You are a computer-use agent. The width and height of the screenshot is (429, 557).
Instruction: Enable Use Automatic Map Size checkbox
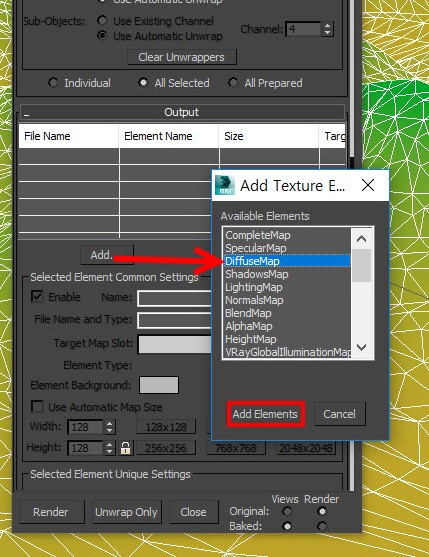tap(37, 406)
